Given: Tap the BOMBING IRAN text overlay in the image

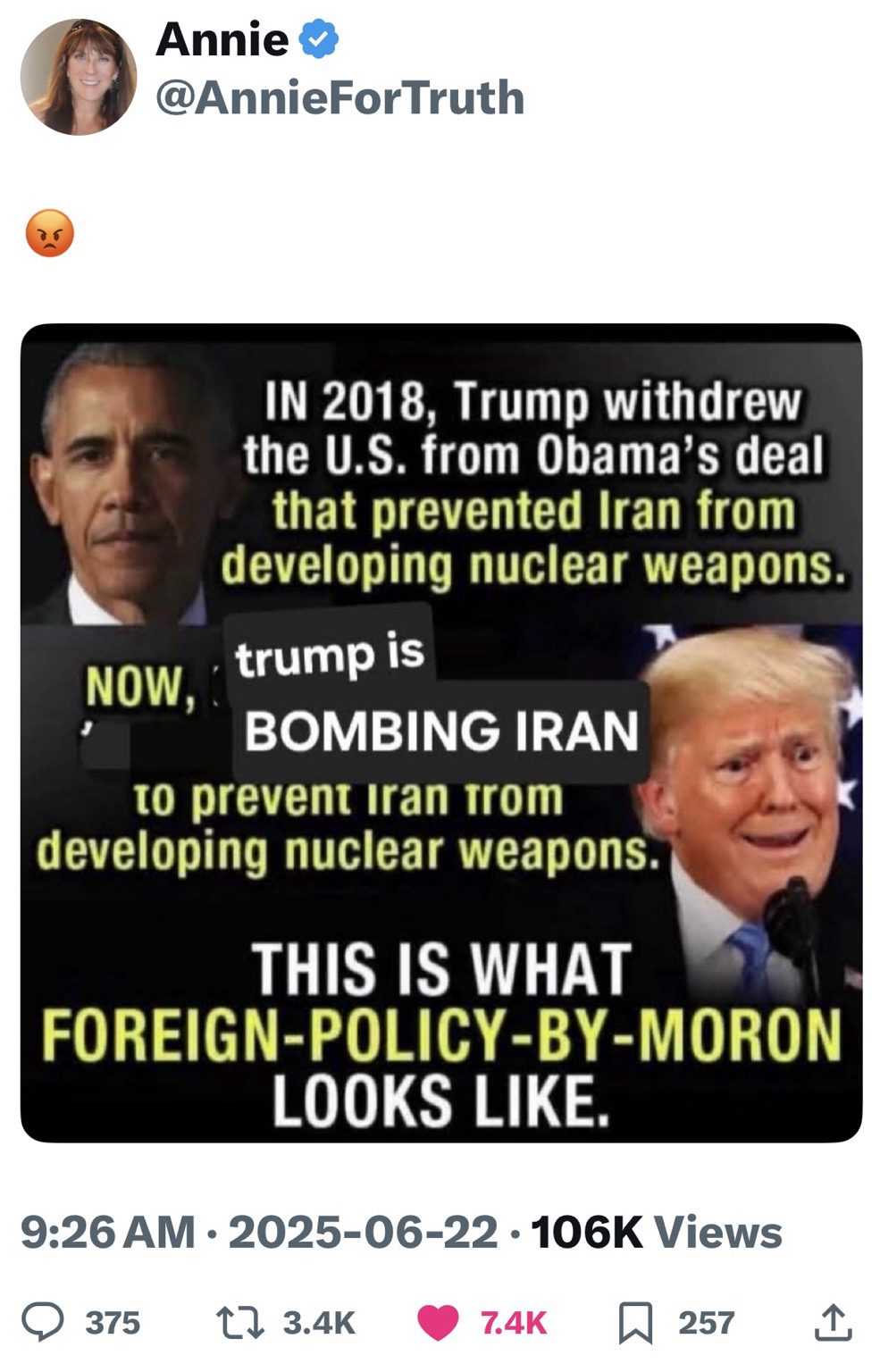Looking at the screenshot, I should (x=441, y=731).
